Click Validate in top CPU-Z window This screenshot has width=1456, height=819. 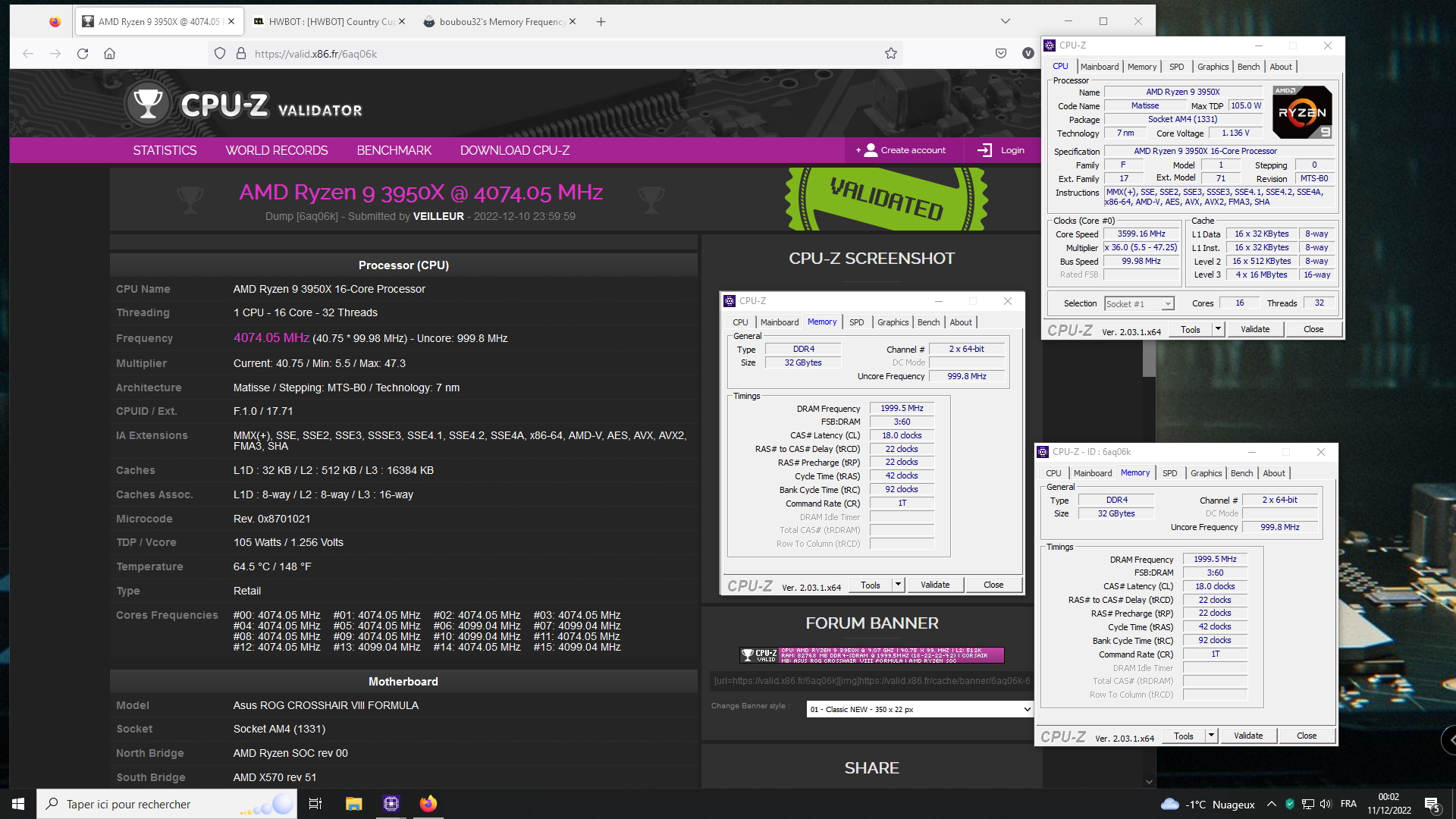(x=1255, y=329)
